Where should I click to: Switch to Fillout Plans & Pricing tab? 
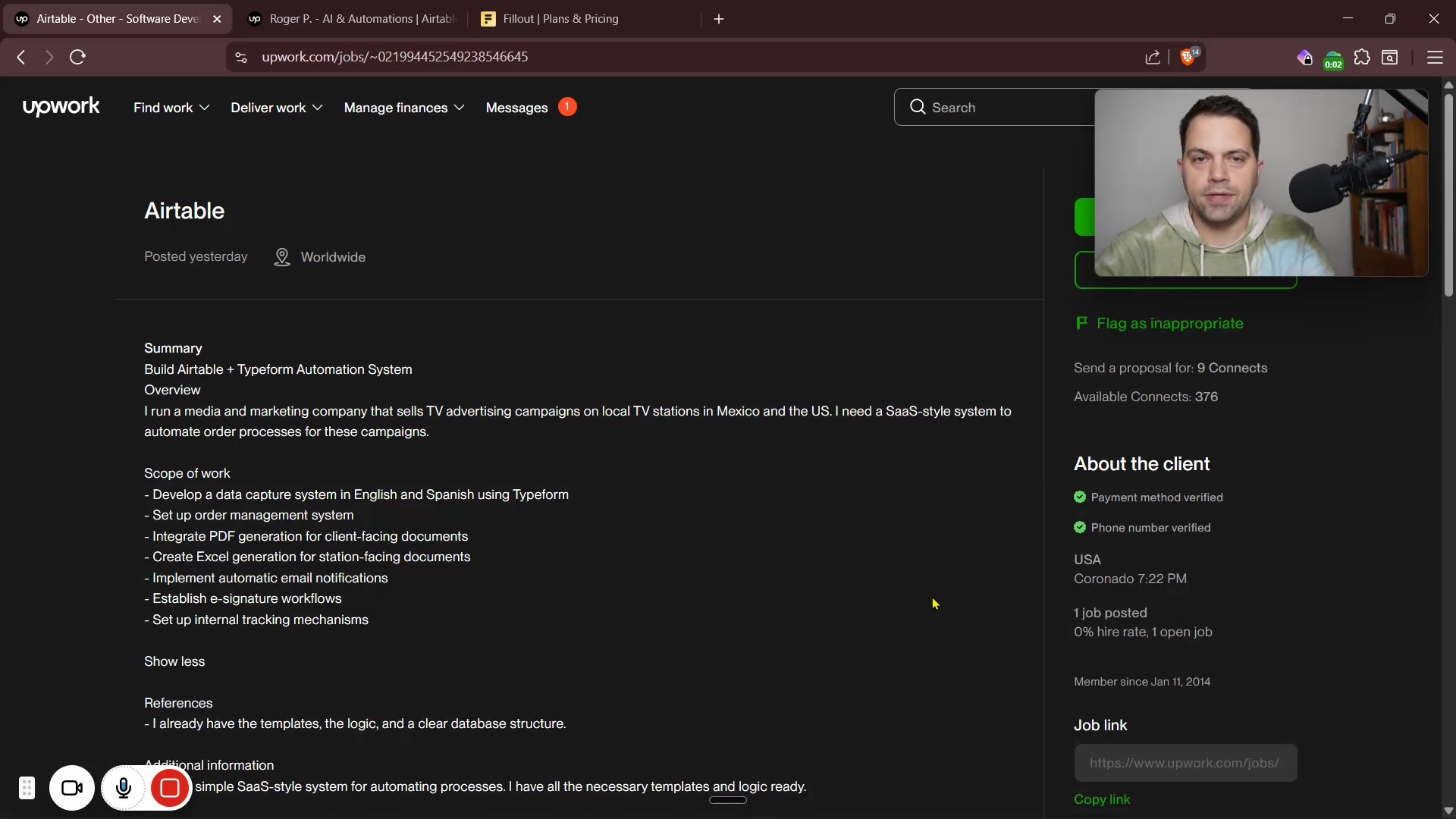(x=560, y=19)
